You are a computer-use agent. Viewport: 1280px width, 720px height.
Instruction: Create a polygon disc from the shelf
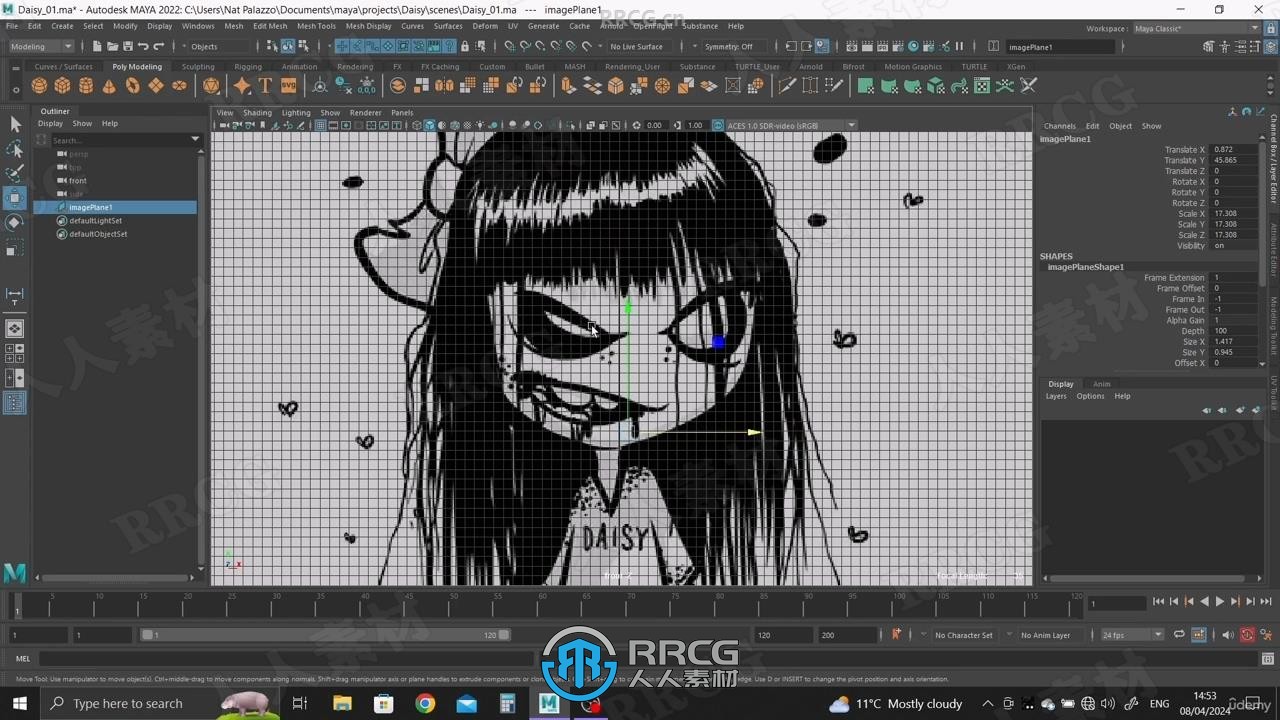pos(179,86)
